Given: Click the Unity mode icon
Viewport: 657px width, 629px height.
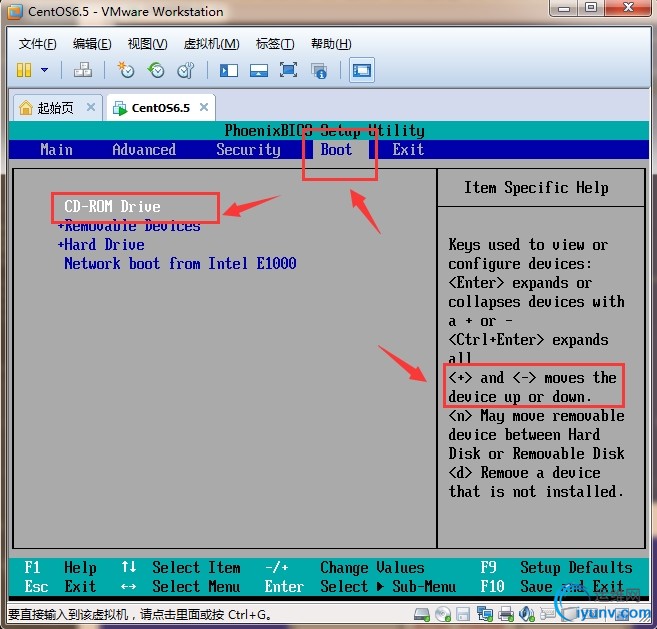Looking at the screenshot, I should pos(319,70).
